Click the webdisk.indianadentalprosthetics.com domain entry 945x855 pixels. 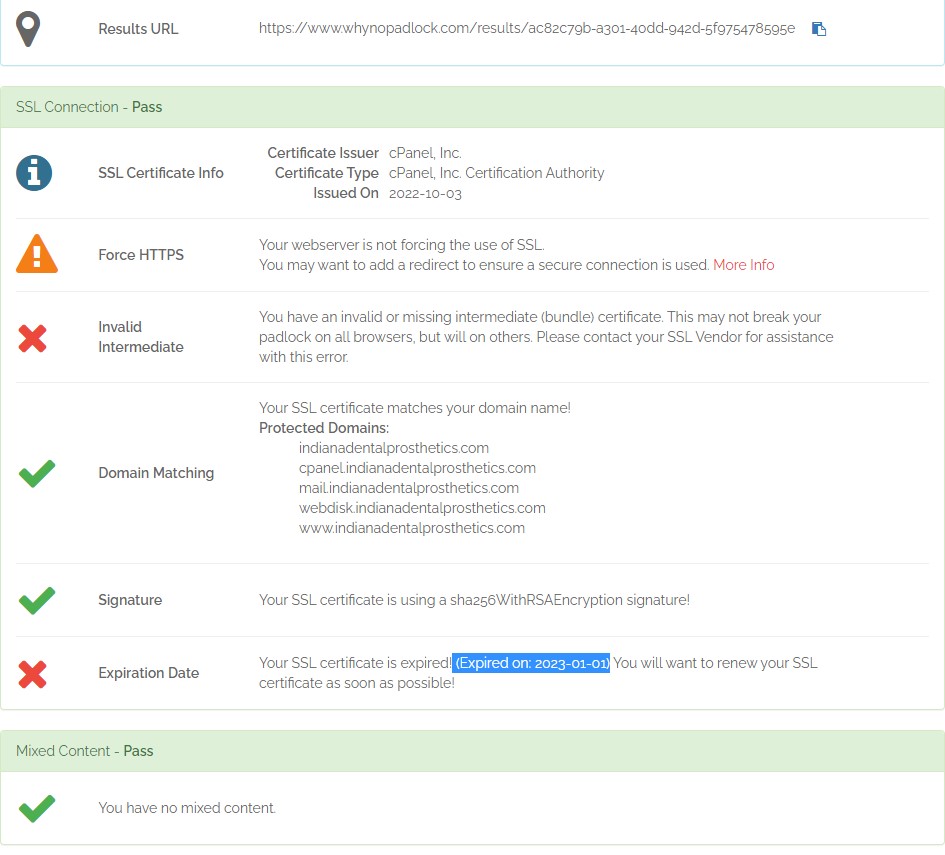tap(421, 508)
